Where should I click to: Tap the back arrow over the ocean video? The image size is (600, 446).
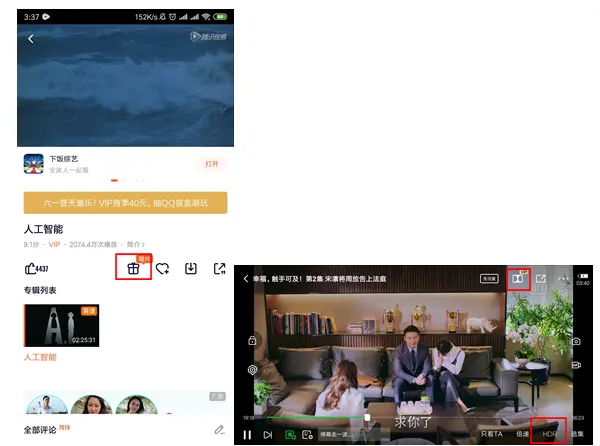coord(31,39)
